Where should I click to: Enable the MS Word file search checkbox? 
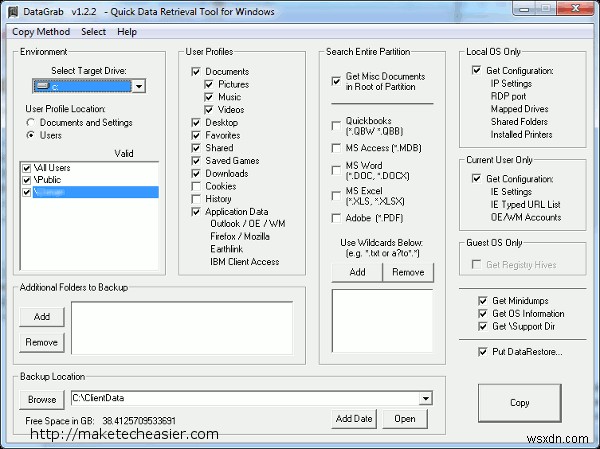click(x=336, y=170)
